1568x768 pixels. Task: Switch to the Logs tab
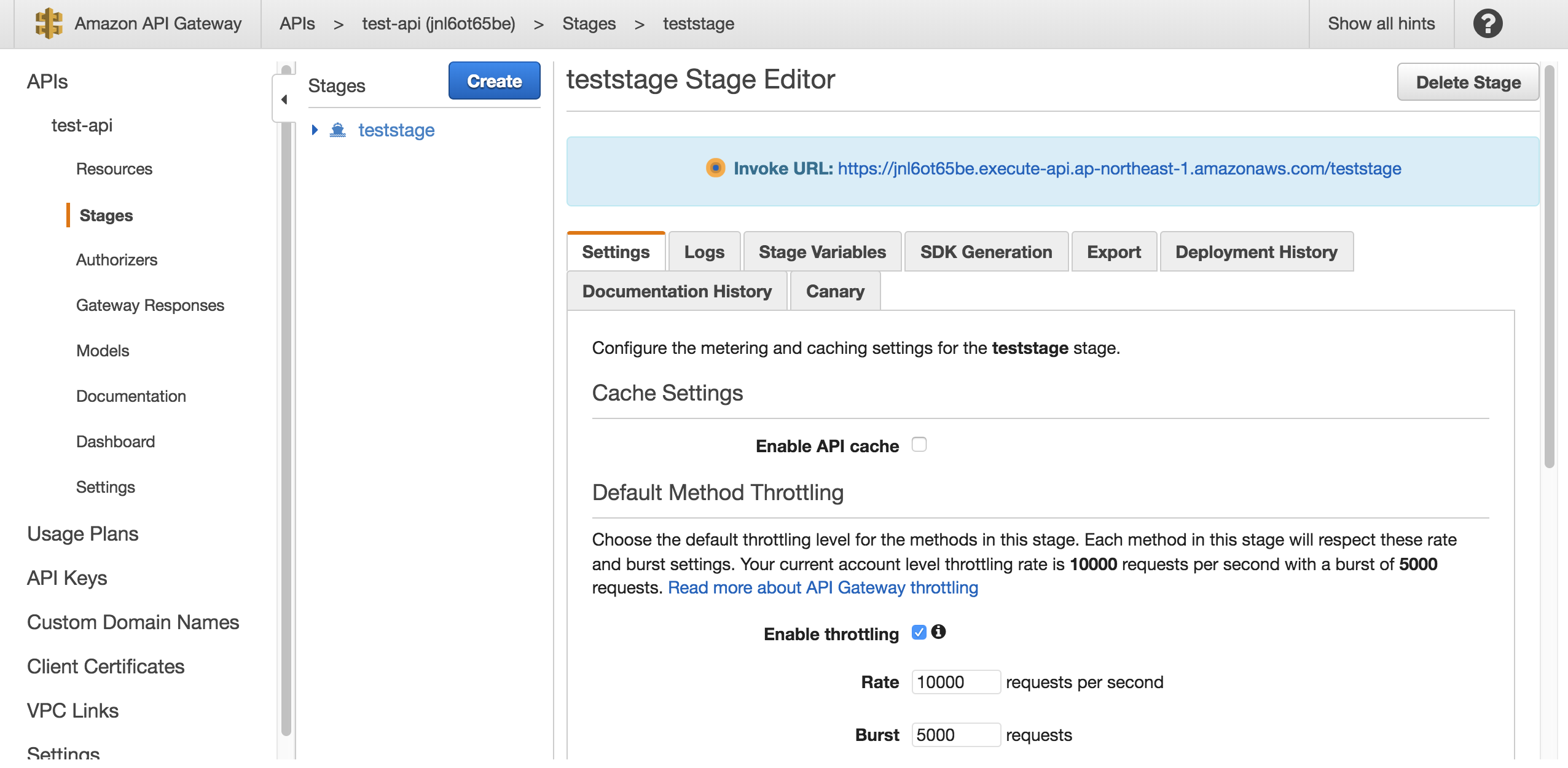tap(704, 252)
